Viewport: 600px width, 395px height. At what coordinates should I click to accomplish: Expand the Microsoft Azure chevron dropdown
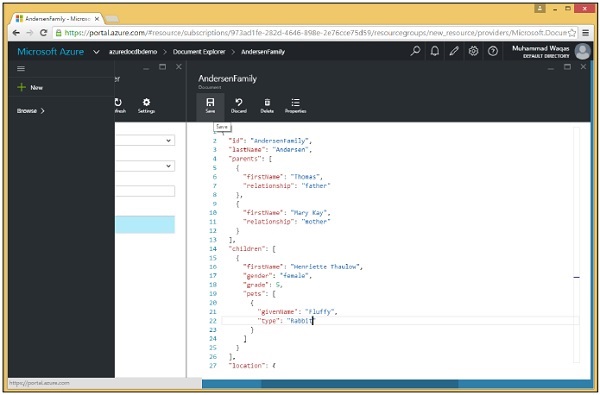(x=96, y=52)
